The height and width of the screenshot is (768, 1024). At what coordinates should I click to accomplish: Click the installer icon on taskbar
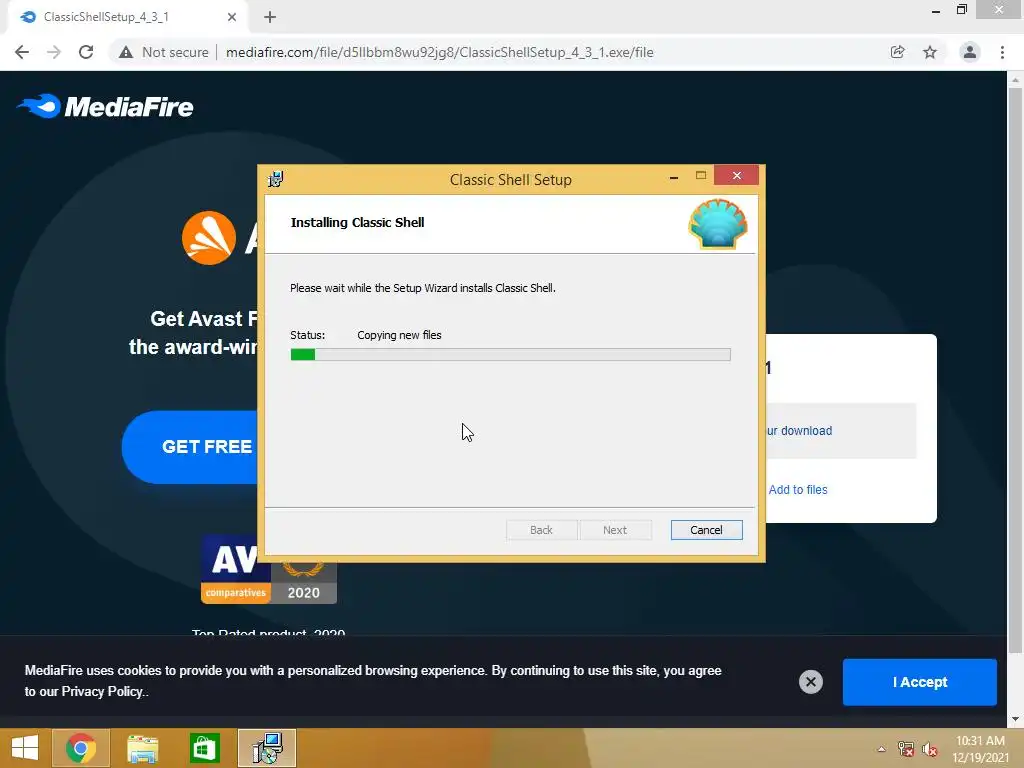[267, 748]
